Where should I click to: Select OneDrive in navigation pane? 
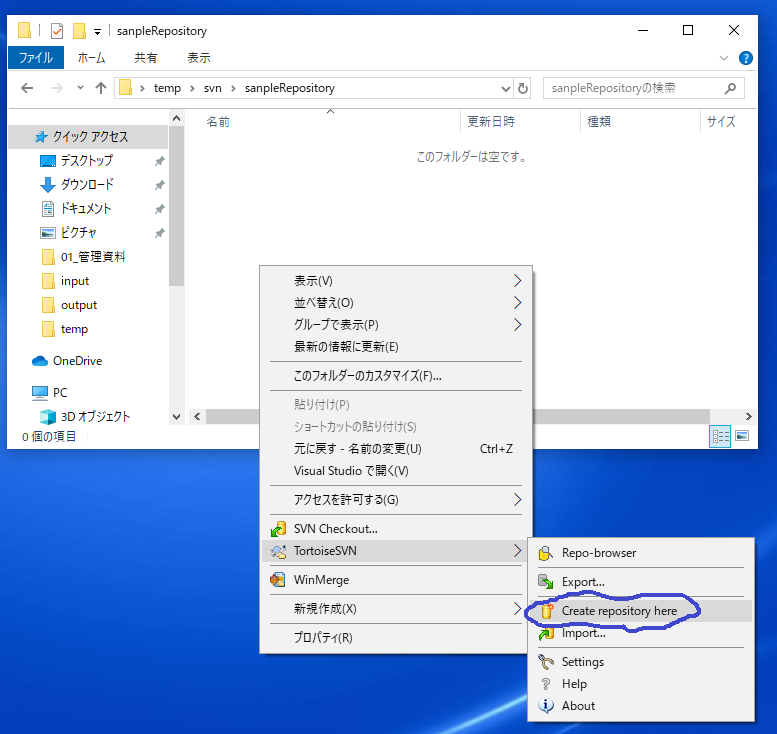[77, 361]
